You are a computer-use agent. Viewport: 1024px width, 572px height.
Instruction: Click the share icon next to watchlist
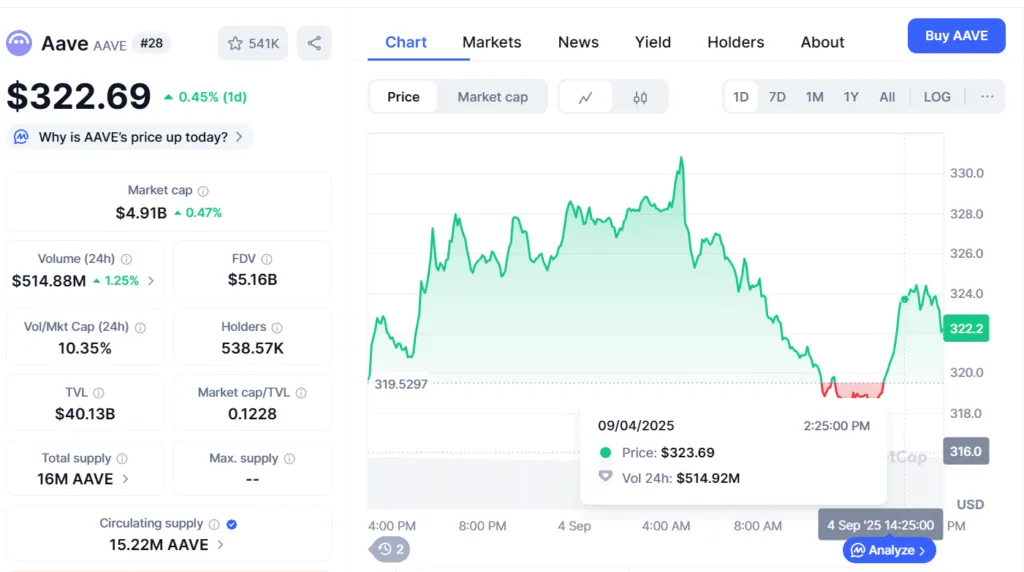[314, 43]
